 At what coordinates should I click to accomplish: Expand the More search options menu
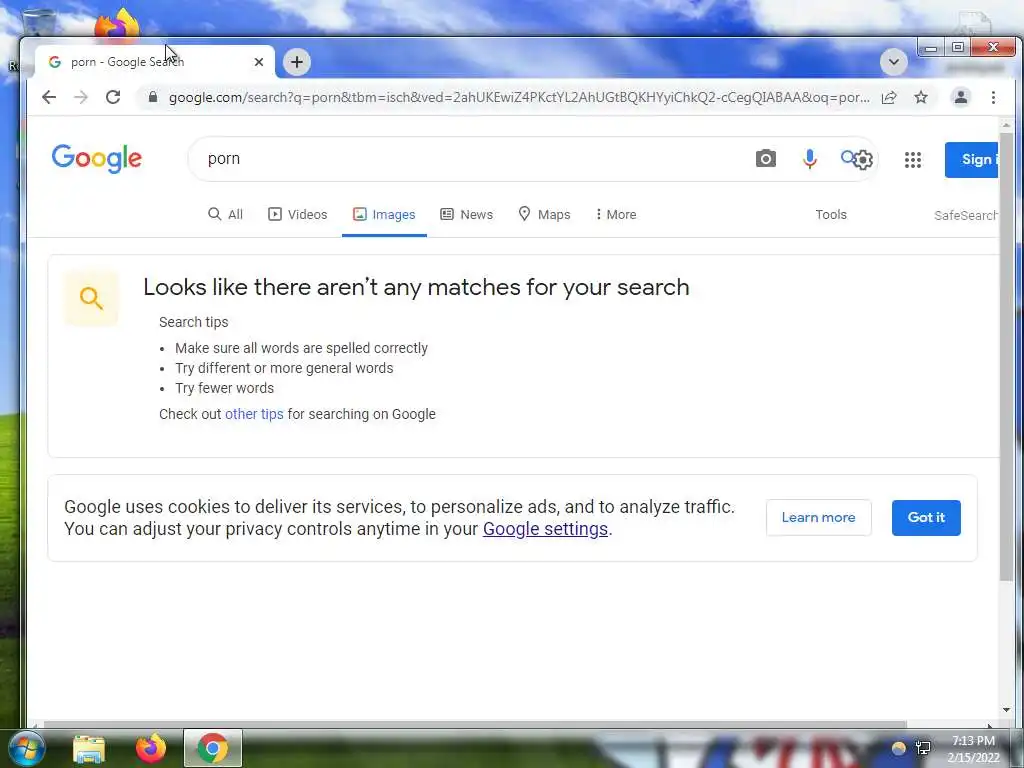(615, 214)
